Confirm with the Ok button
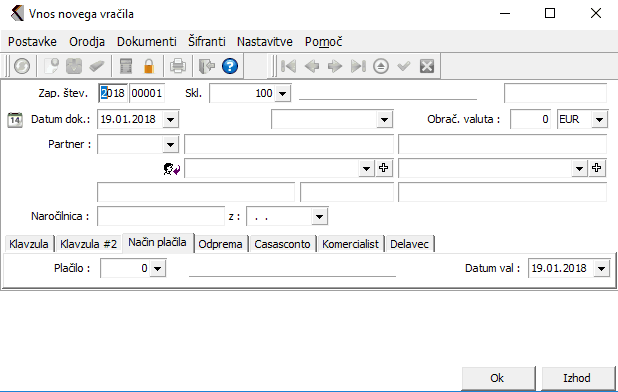This screenshot has width=618, height=392. 498,379
